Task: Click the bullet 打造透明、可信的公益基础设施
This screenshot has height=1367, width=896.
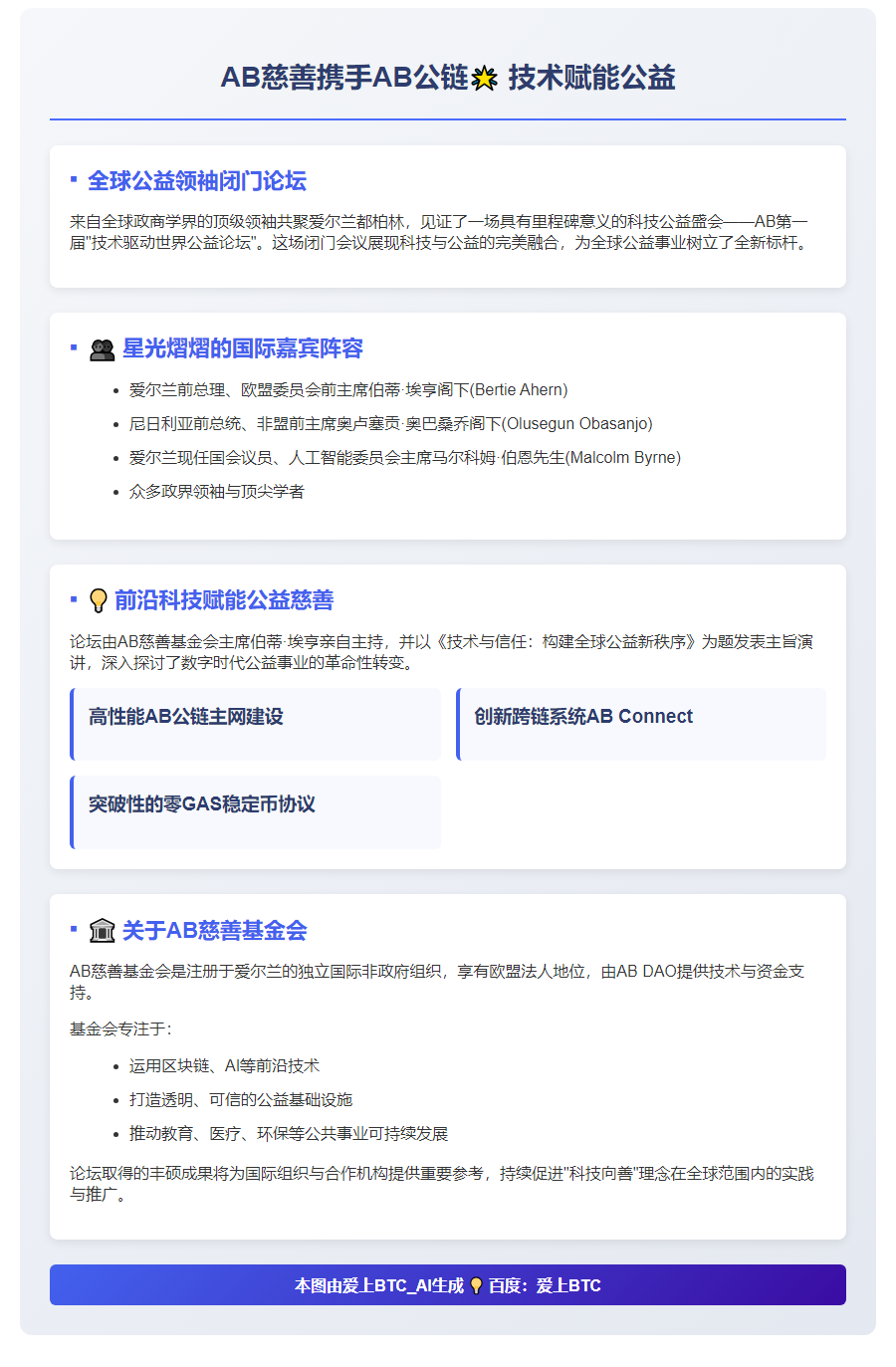Action: coord(241,1100)
